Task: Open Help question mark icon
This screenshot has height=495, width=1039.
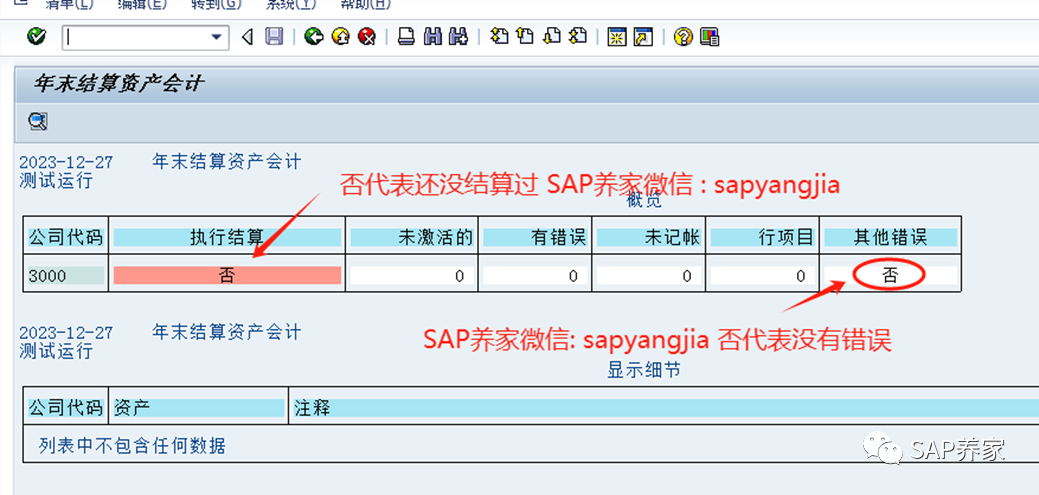Action: point(683,36)
